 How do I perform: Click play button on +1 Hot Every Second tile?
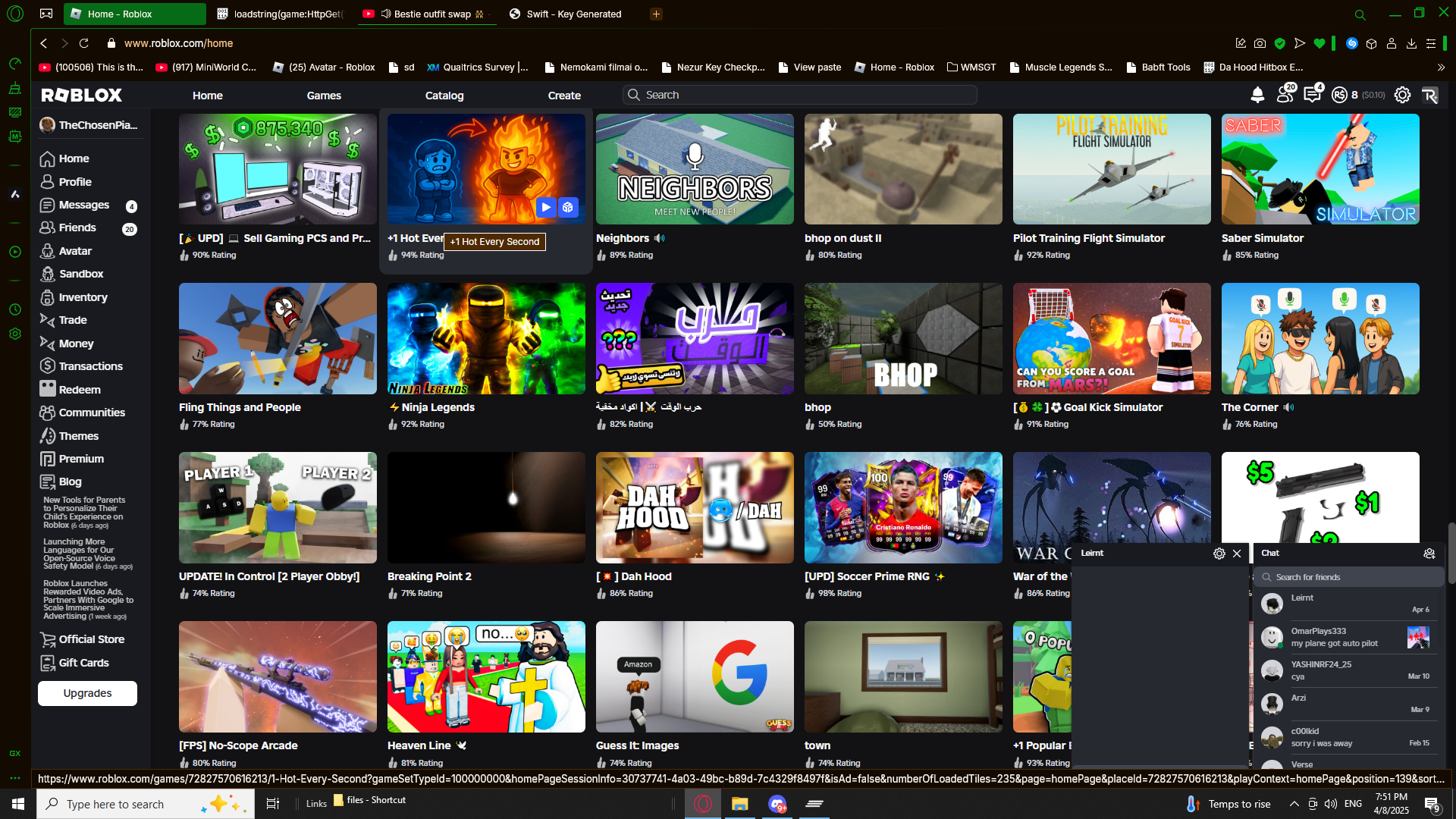click(546, 207)
